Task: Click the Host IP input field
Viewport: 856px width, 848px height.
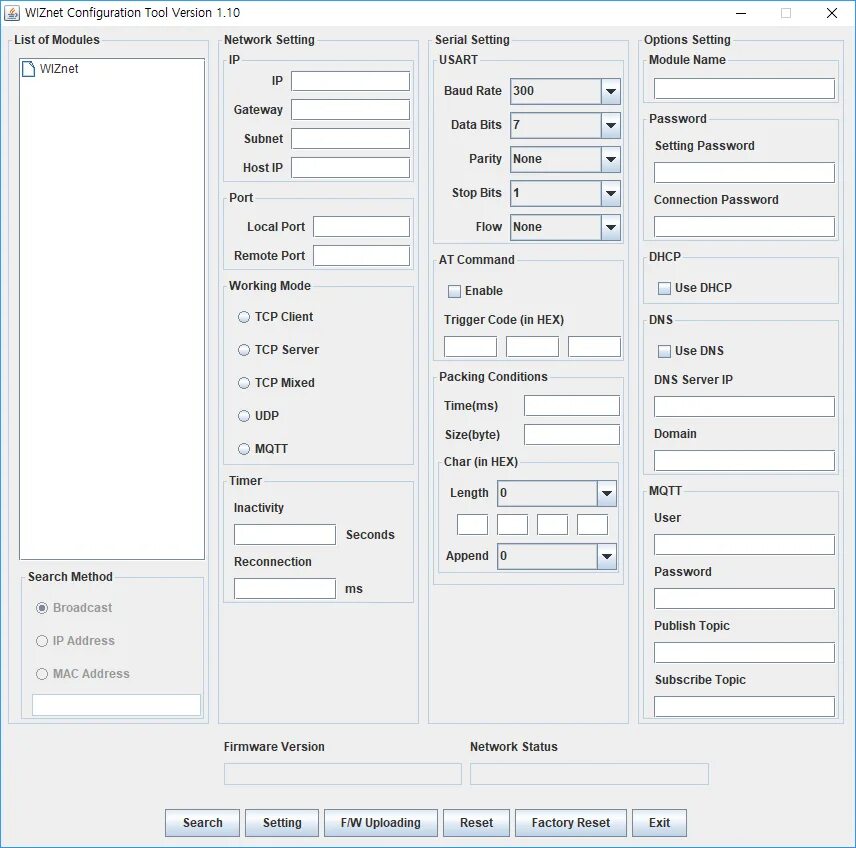Action: pyautogui.click(x=350, y=168)
